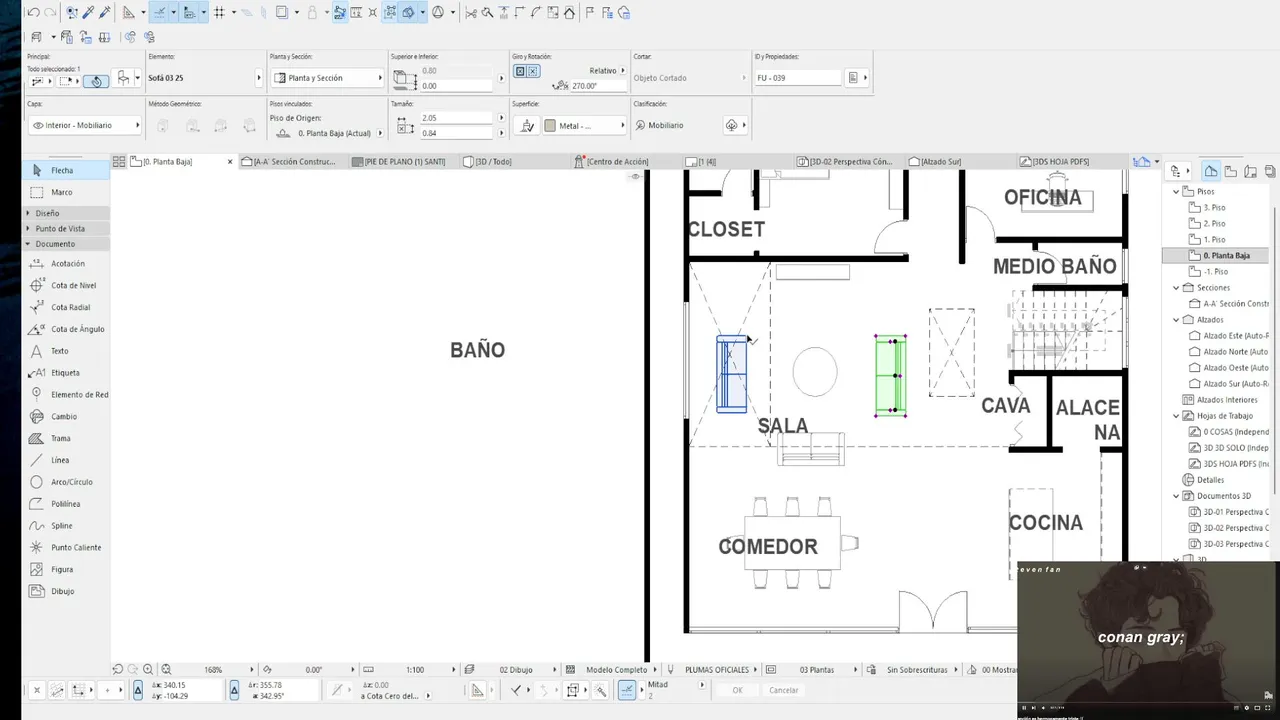Open the Planta y Sección dropdown
The image size is (1280, 720).
click(x=327, y=78)
